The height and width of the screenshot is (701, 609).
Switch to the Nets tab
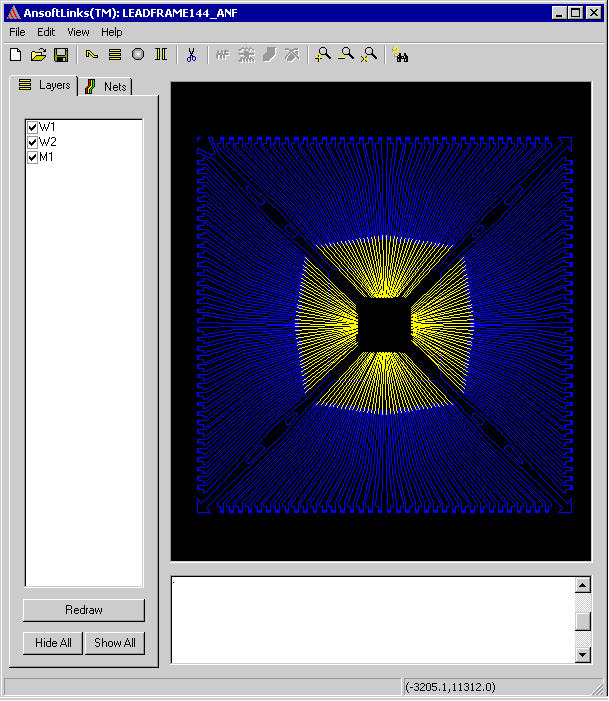pyautogui.click(x=106, y=86)
